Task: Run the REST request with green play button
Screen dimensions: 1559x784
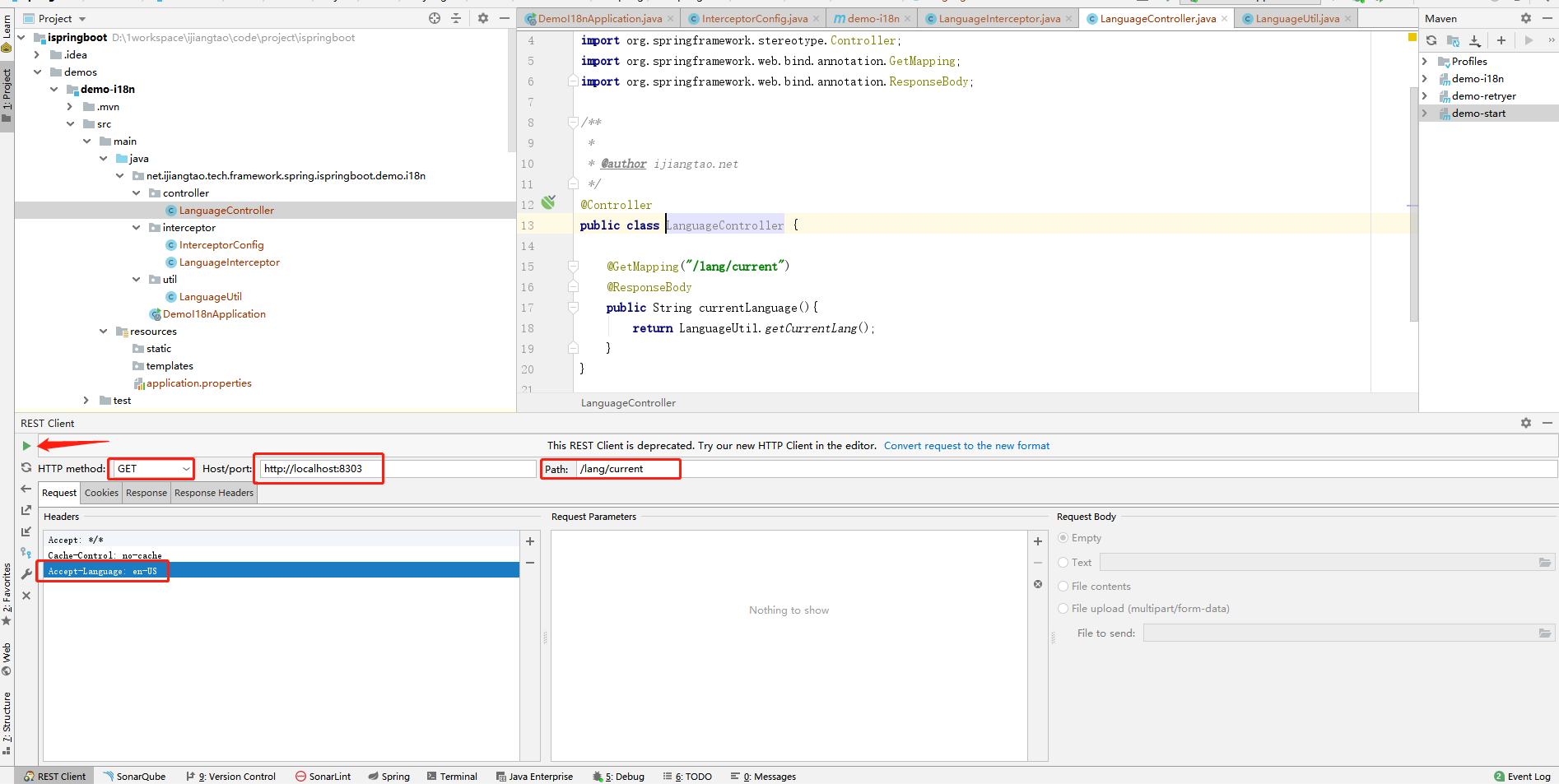Action: 26,446
